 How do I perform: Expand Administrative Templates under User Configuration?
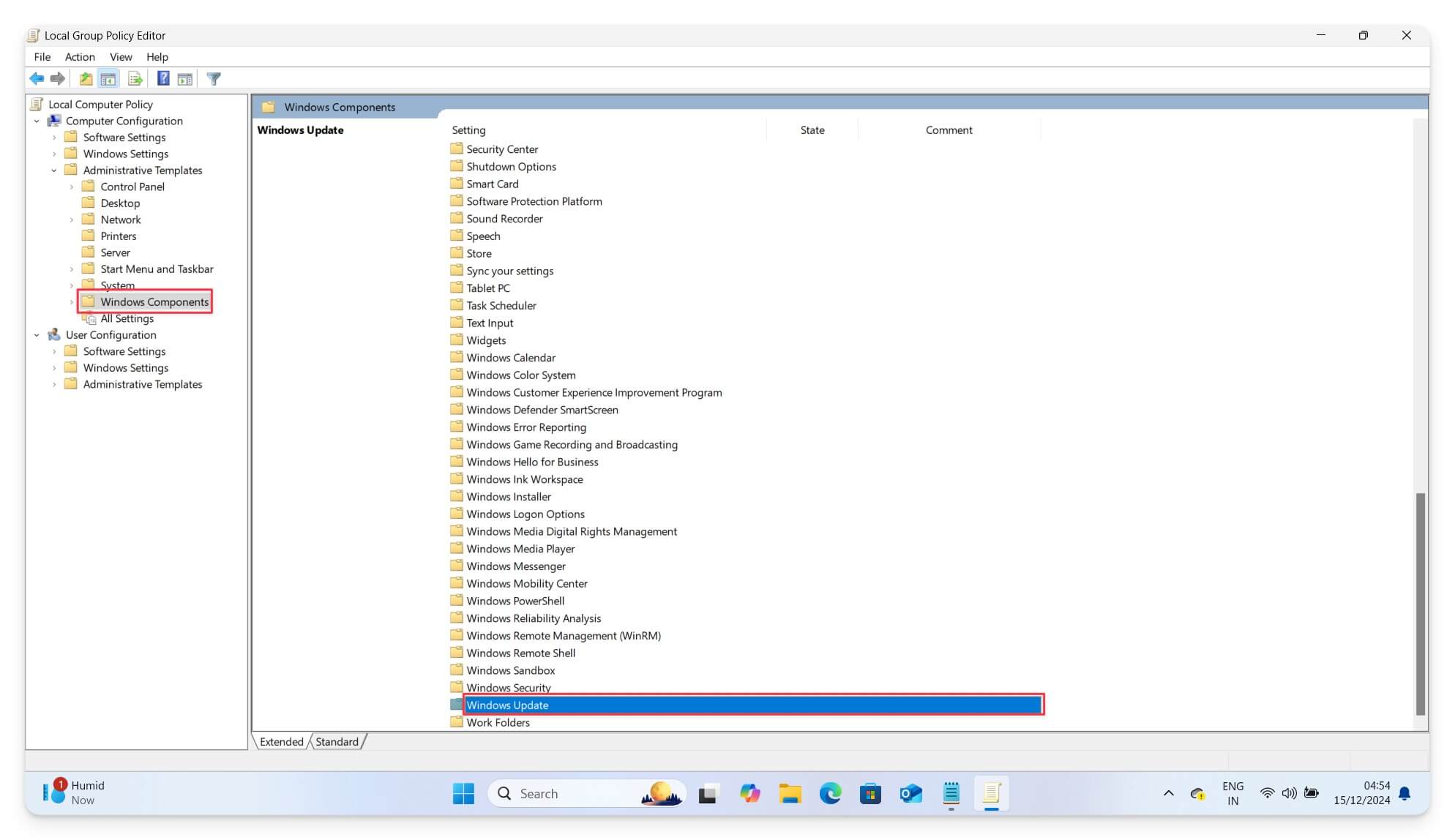pos(54,384)
